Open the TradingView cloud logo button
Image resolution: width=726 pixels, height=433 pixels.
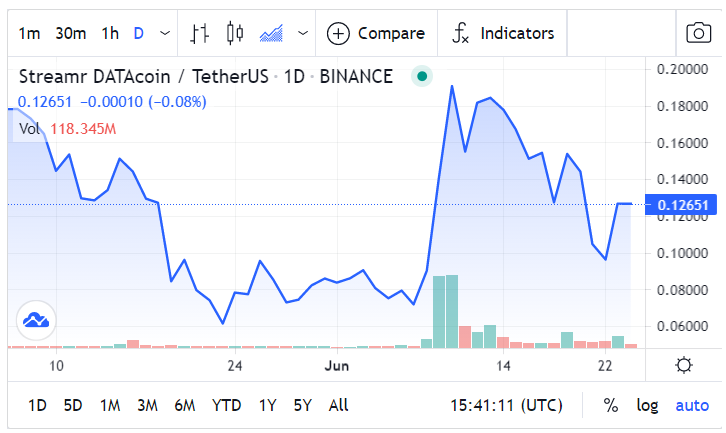36,320
